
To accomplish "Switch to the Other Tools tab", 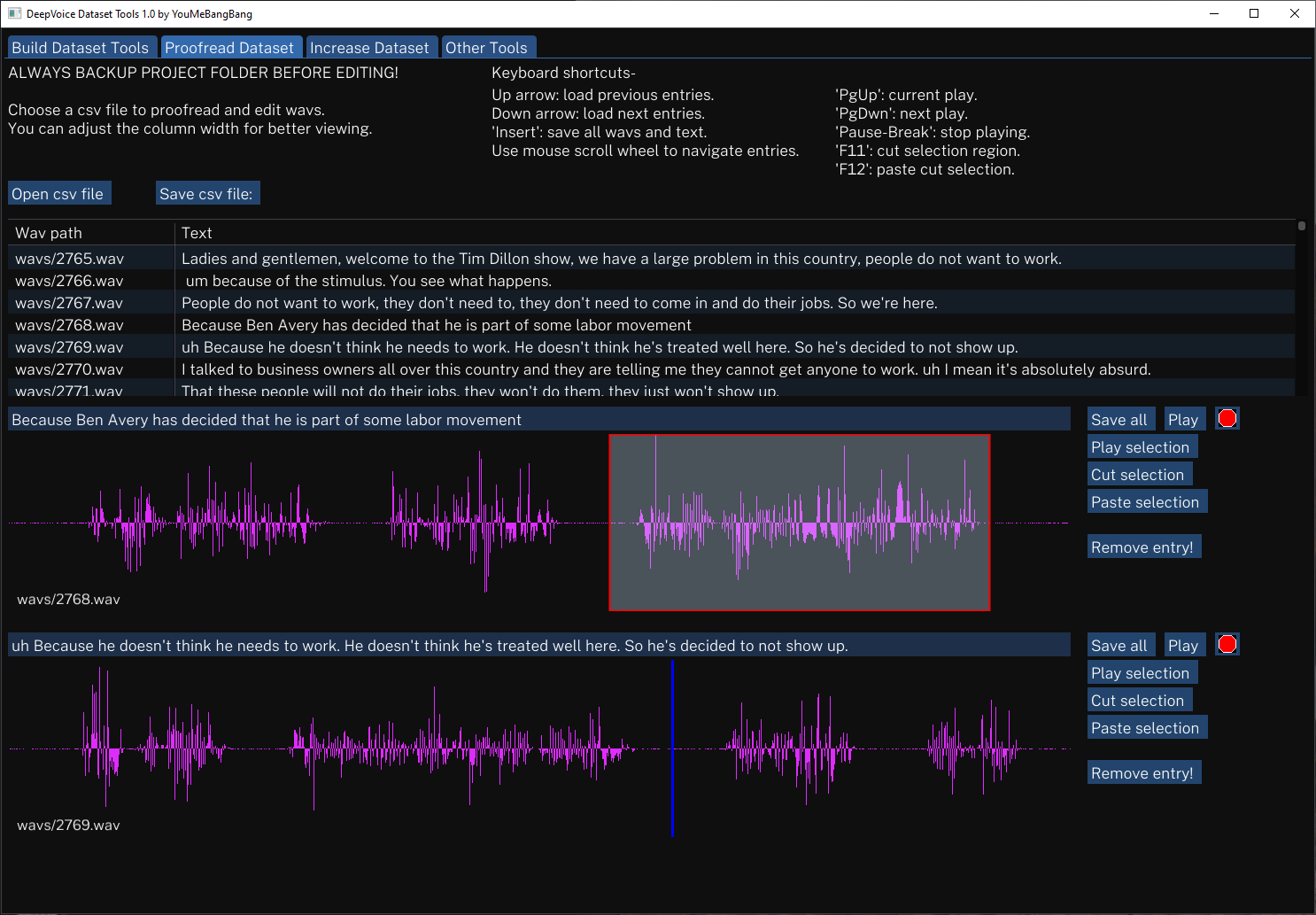I will pyautogui.click(x=488, y=47).
